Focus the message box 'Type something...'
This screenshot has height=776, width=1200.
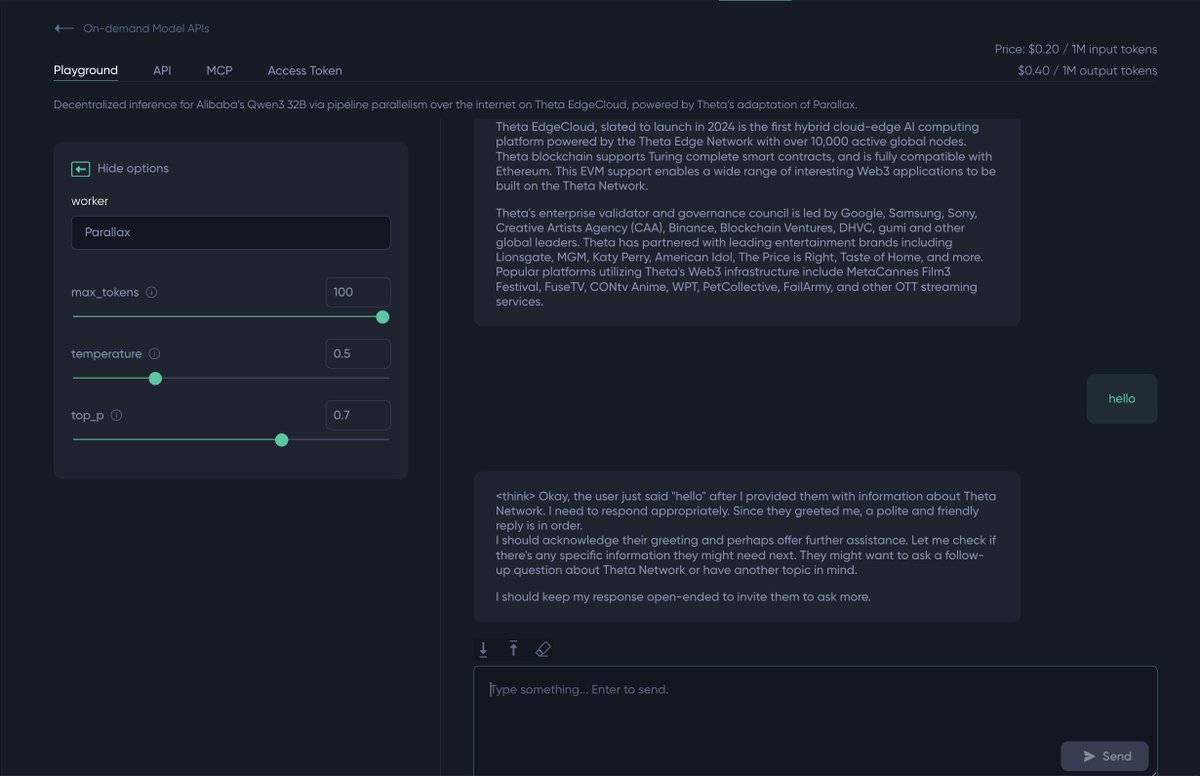point(815,721)
